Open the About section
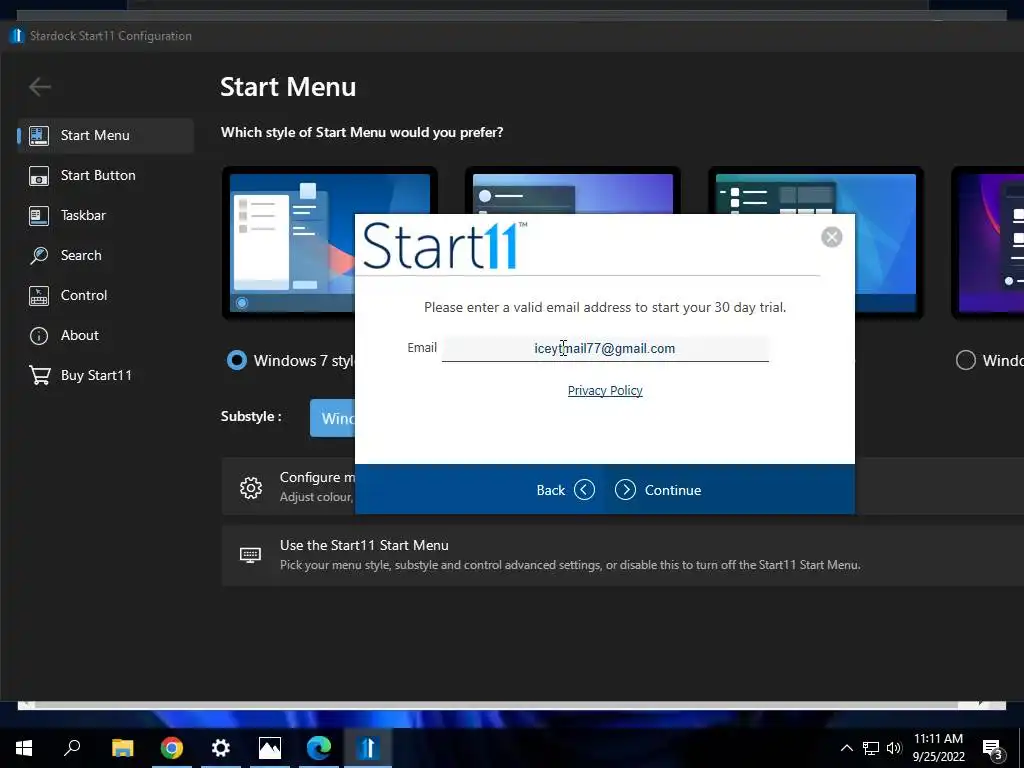Viewport: 1024px width, 768px height. tap(106, 335)
